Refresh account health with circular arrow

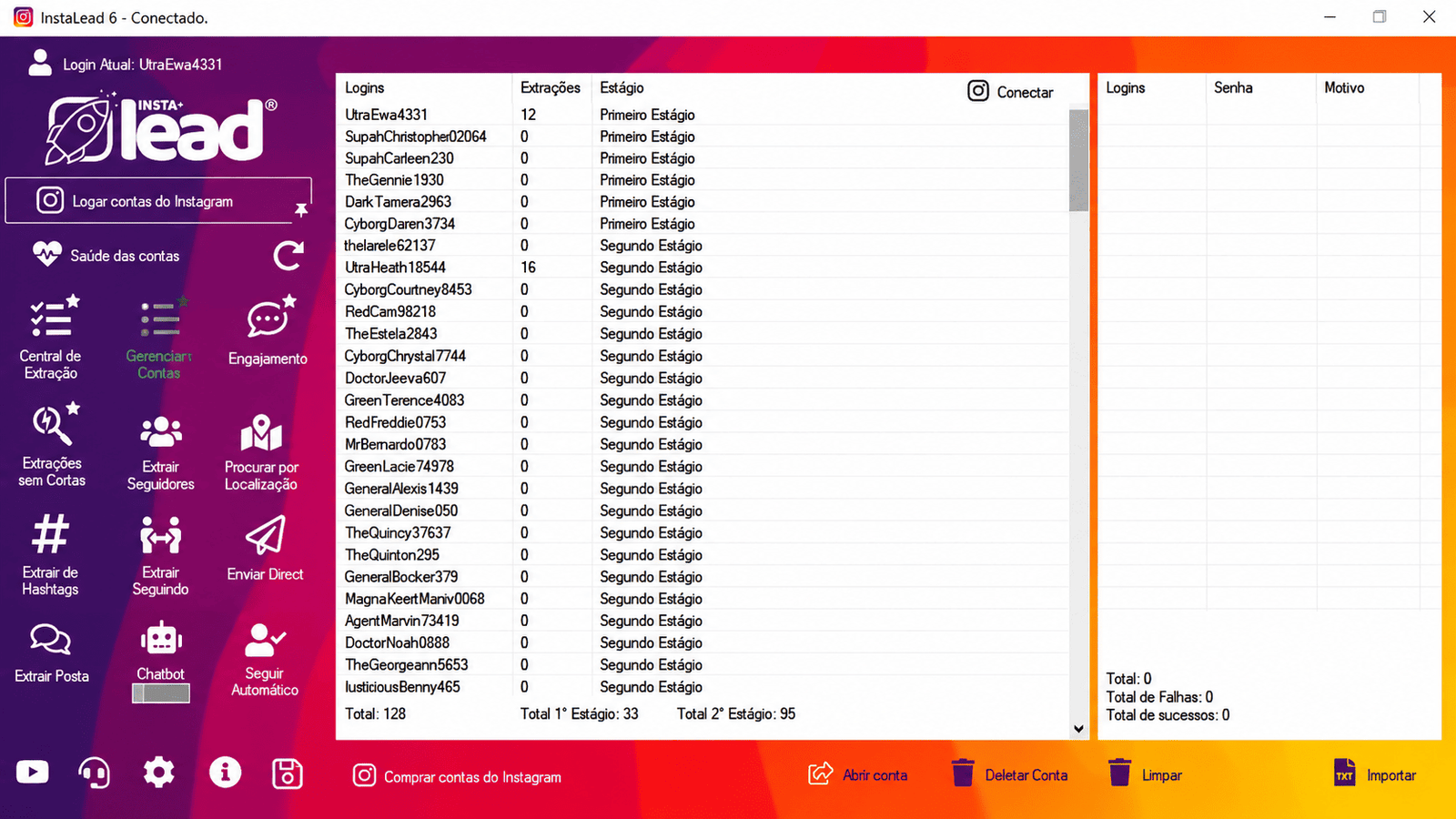click(x=288, y=256)
